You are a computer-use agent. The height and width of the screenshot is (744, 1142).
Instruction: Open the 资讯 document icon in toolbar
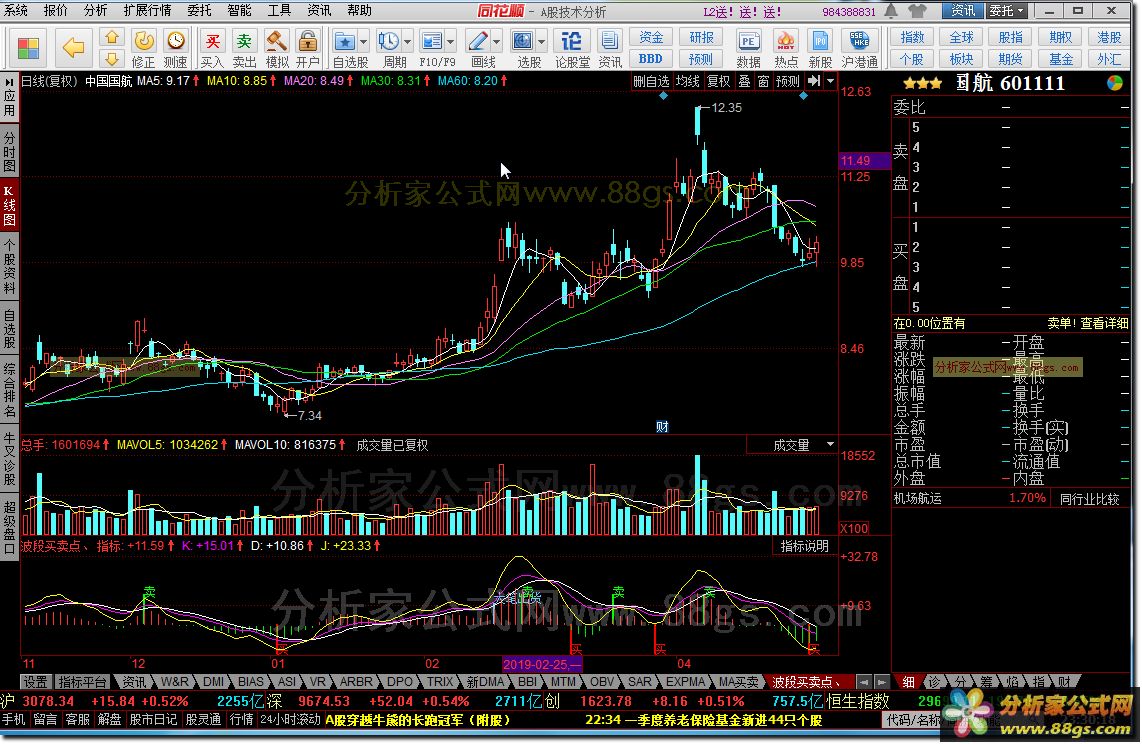click(x=610, y=41)
